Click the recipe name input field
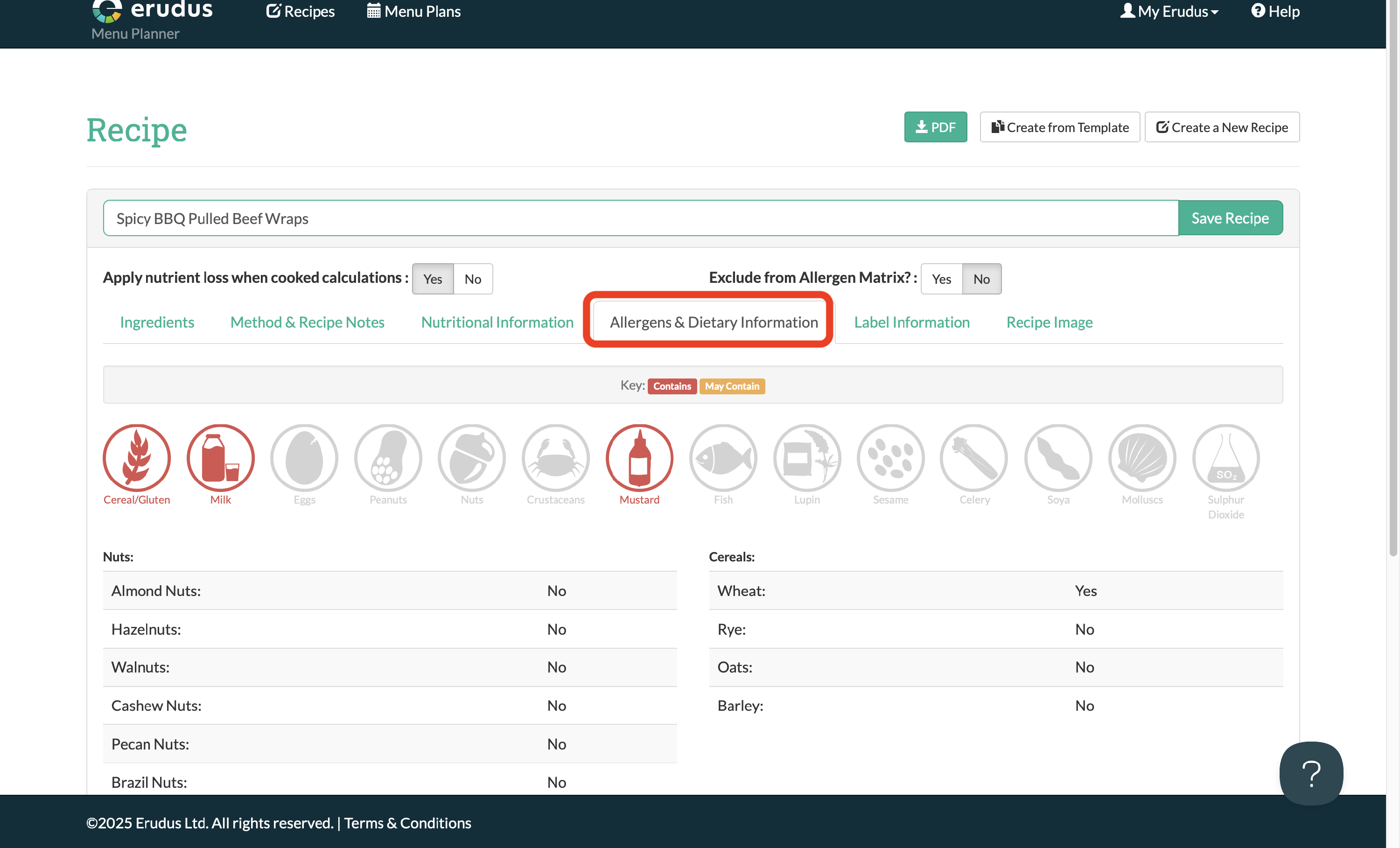 pos(640,218)
